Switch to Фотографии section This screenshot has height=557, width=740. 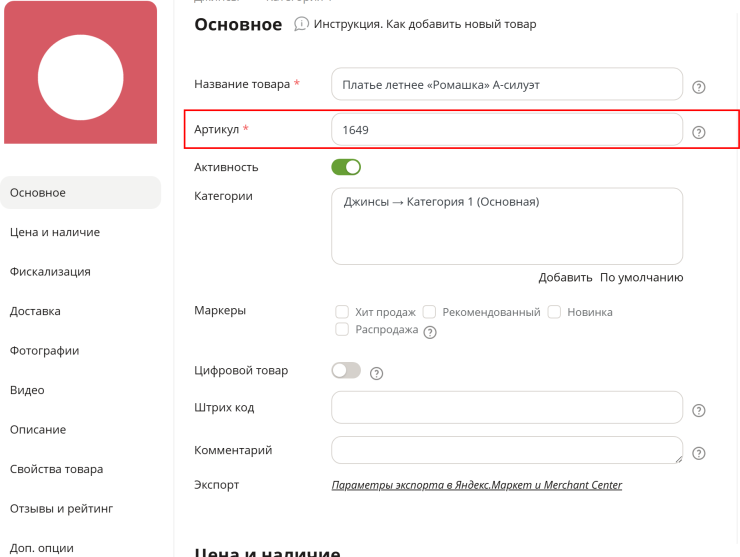click(44, 351)
